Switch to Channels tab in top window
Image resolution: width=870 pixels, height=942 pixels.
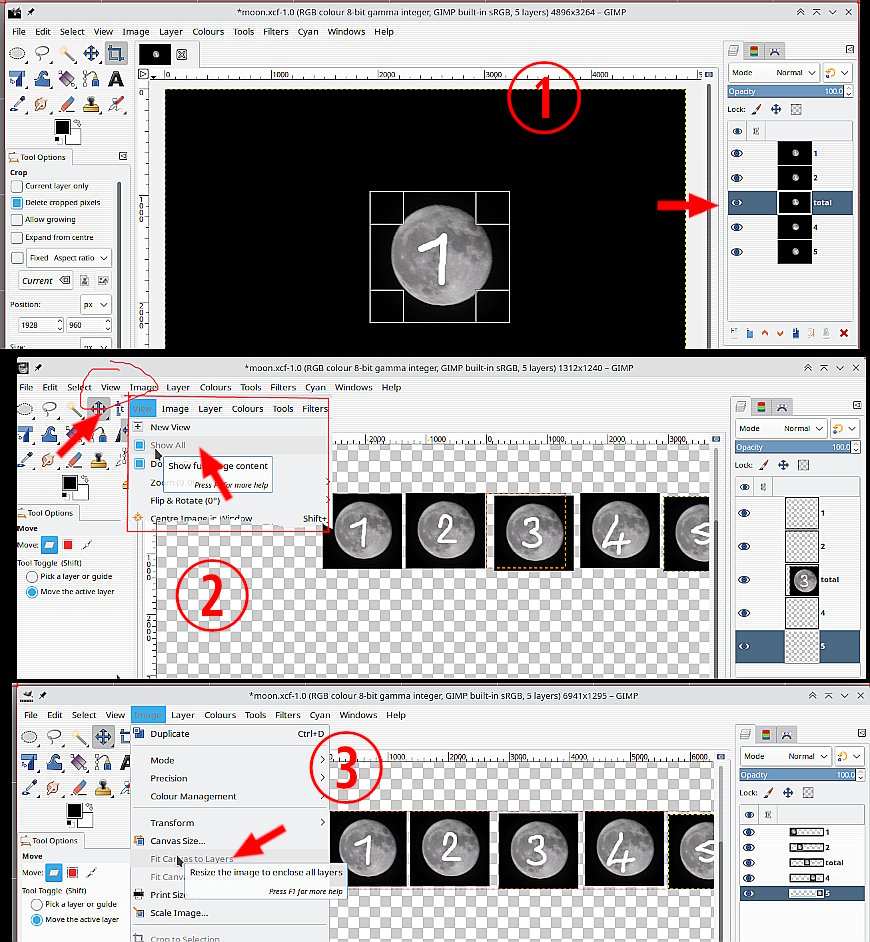(753, 51)
